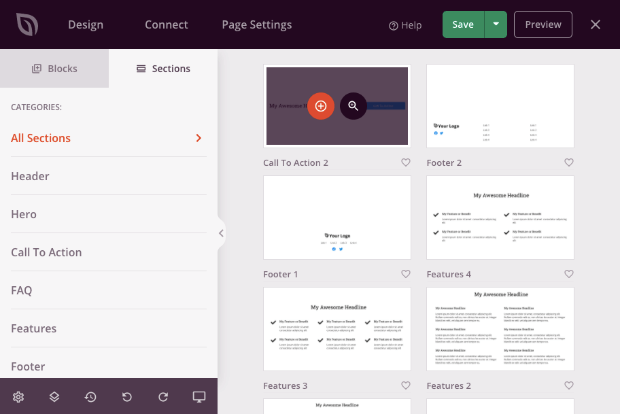The height and width of the screenshot is (414, 620).
Task: Click the green Save button
Action: pyautogui.click(x=463, y=25)
